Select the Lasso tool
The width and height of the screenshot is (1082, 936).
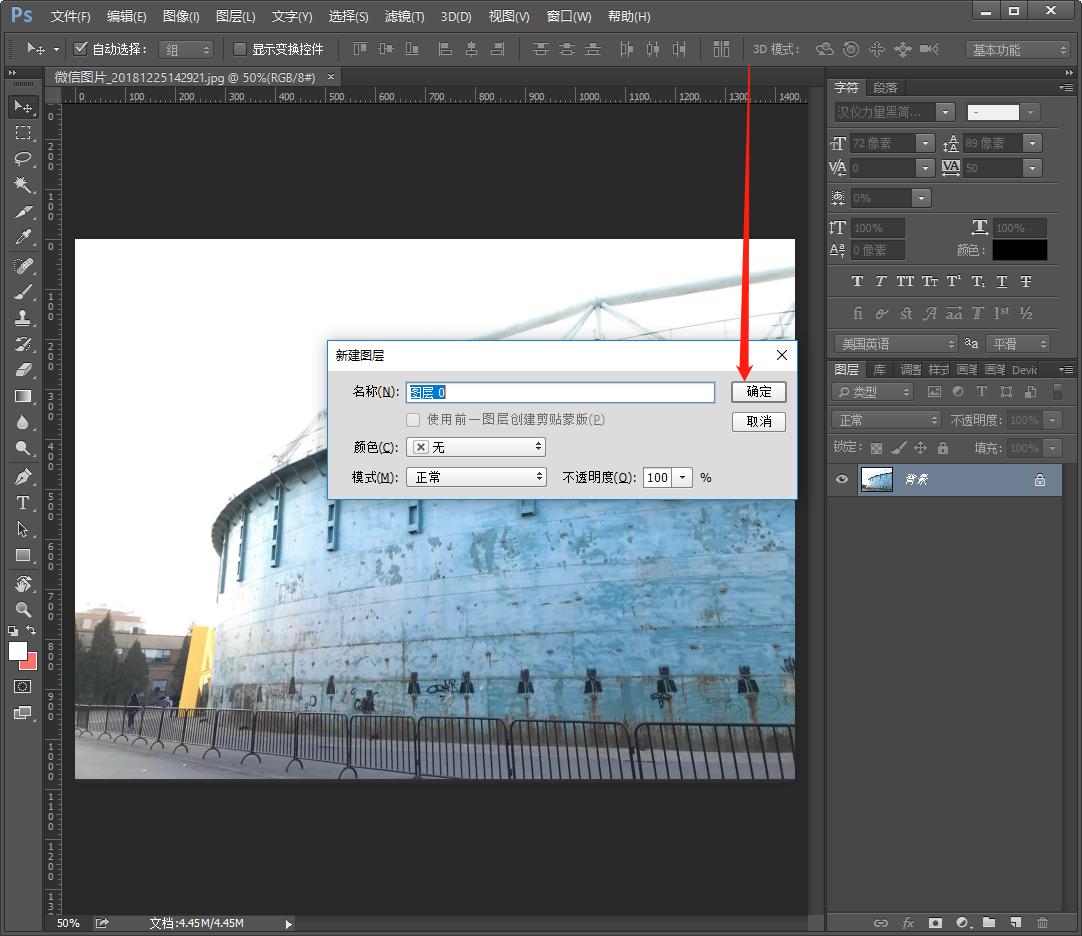pos(23,159)
